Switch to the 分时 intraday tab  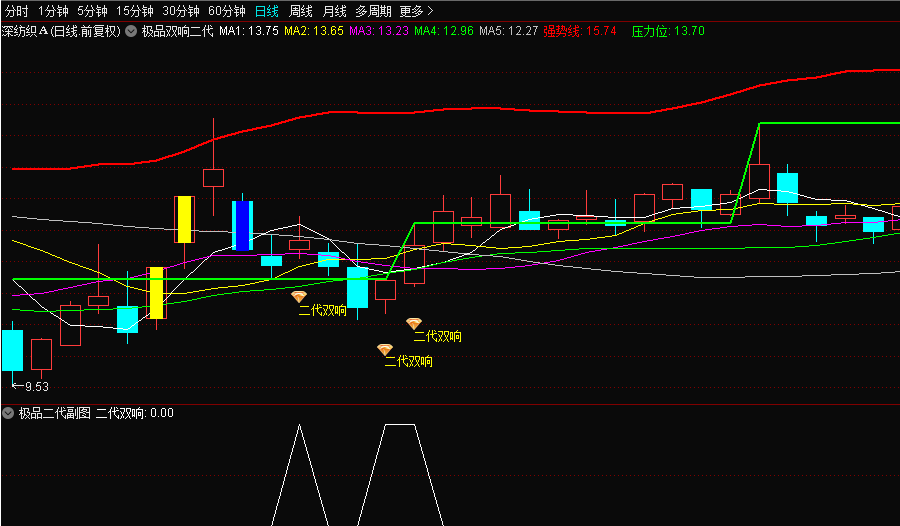point(16,11)
